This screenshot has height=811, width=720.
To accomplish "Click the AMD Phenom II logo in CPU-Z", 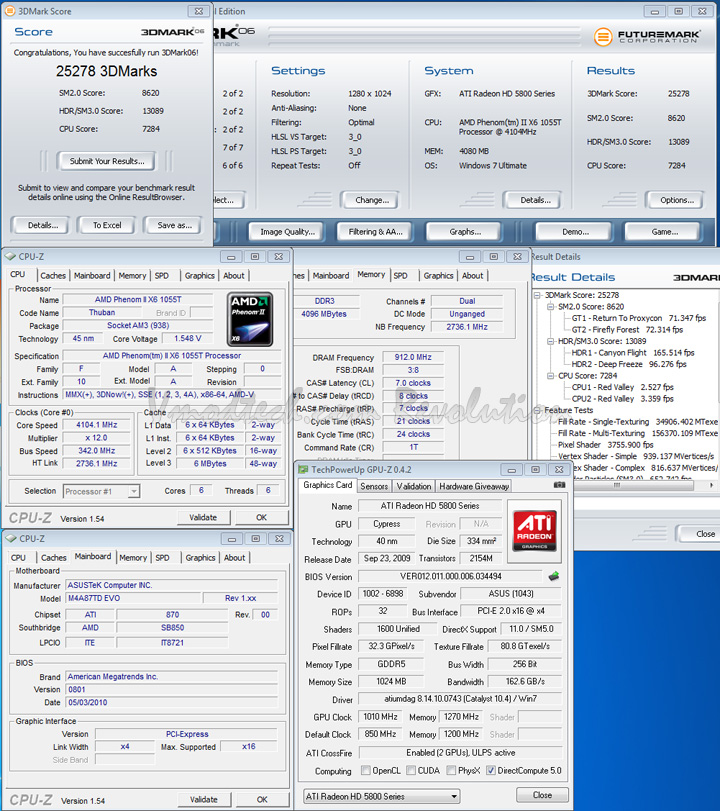I will (250, 319).
